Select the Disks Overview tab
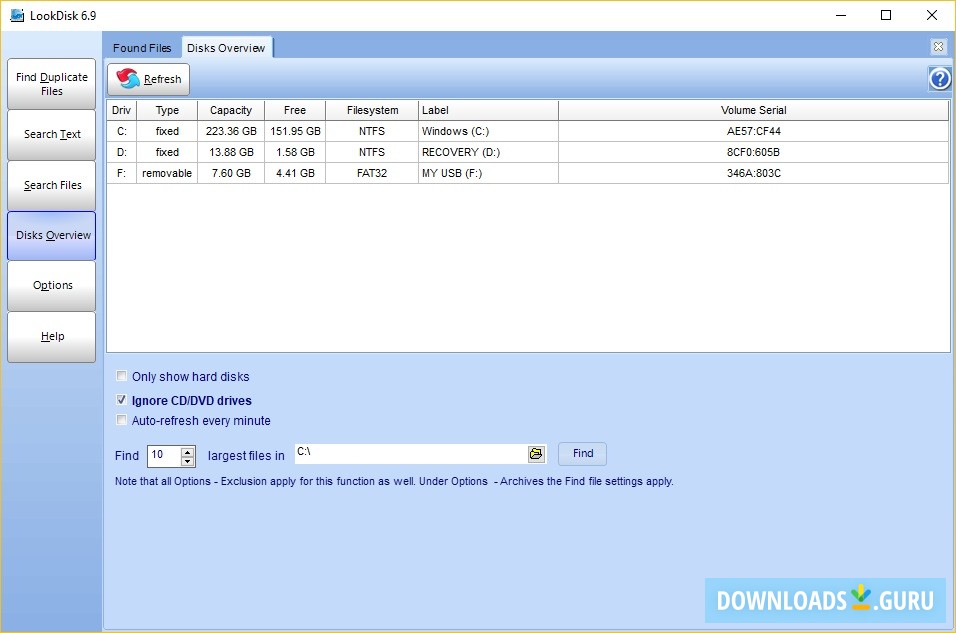The image size is (956, 633). pos(227,47)
